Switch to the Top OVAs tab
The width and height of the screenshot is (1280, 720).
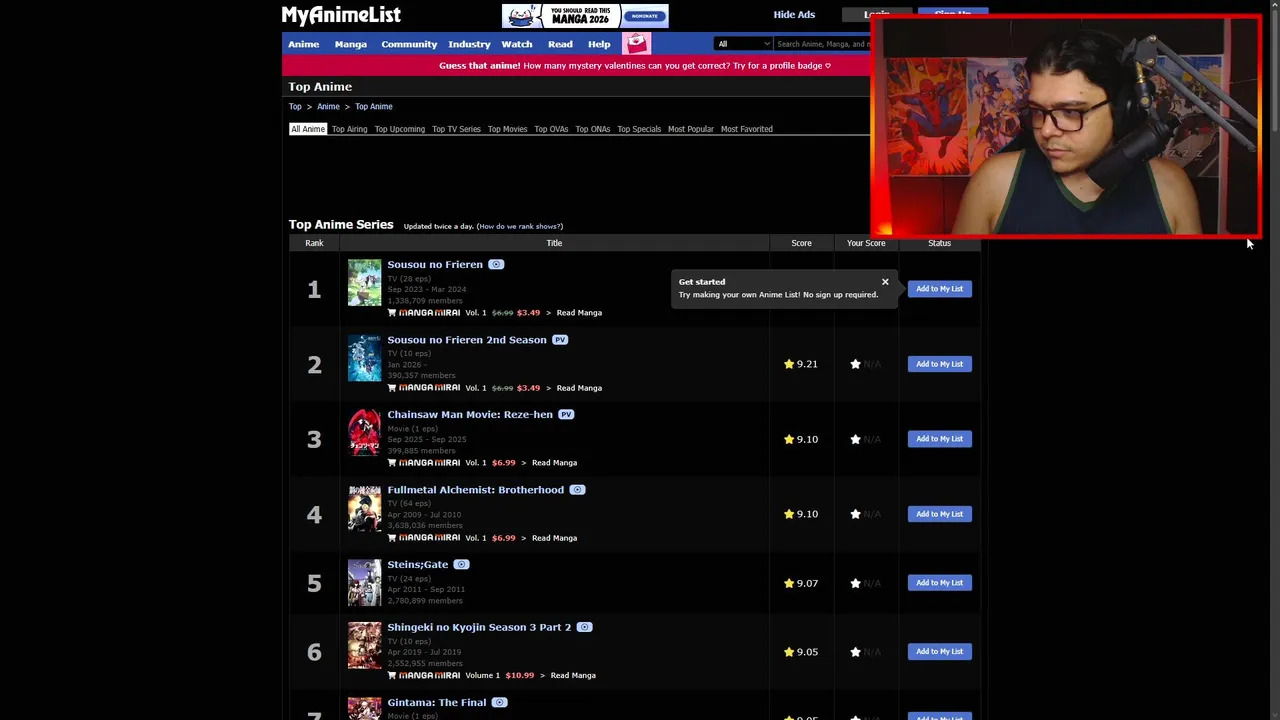pos(551,129)
